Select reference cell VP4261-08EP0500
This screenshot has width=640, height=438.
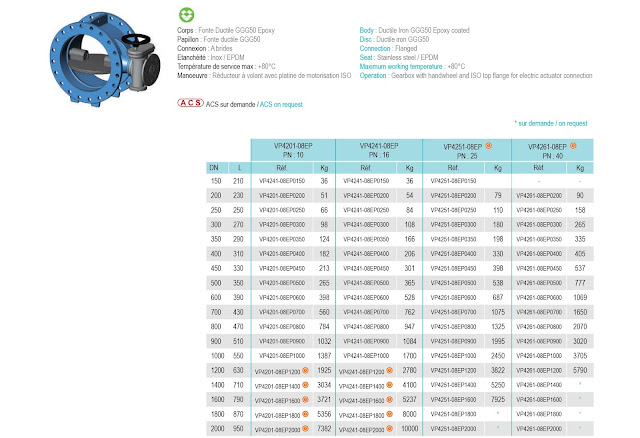pyautogui.click(x=539, y=283)
